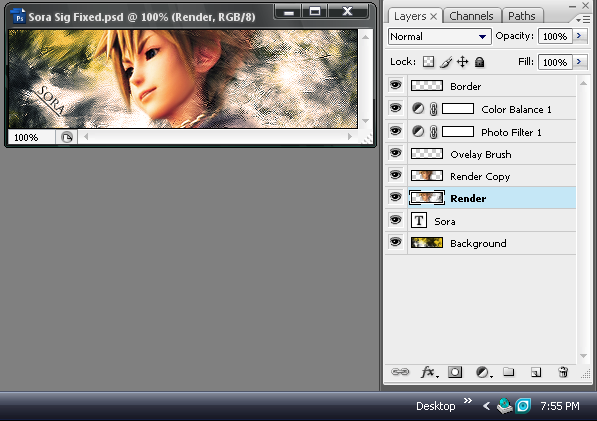Image resolution: width=597 pixels, height=421 pixels.
Task: Collapse the Layers palette with minimize dash
Action: pyautogui.click(x=572, y=6)
